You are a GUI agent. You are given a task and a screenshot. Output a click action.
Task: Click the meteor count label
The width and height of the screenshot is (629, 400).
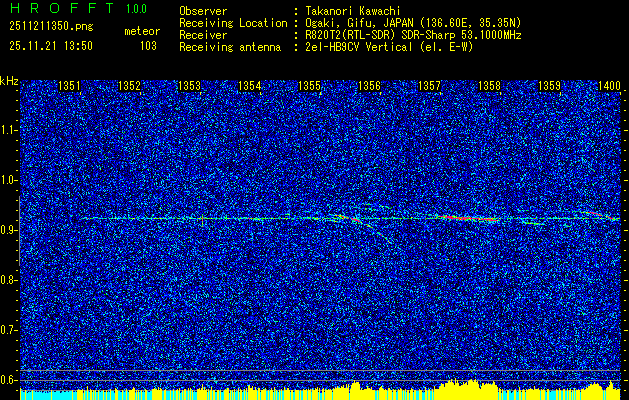pos(142,31)
